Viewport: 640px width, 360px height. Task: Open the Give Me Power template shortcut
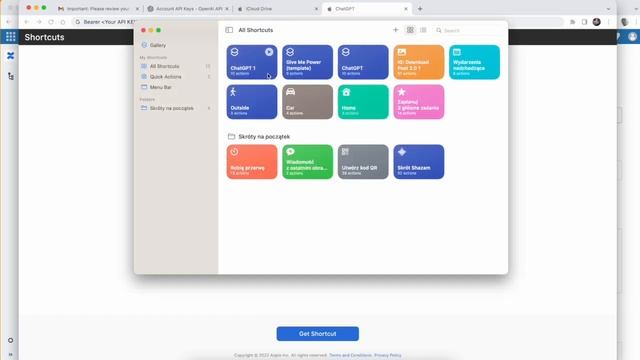307,62
